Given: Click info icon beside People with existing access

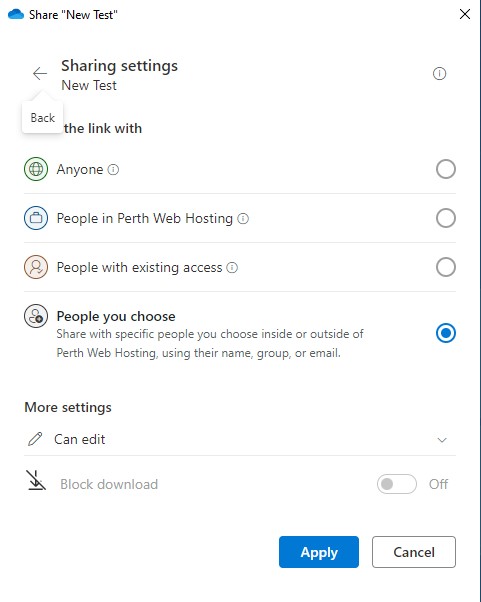Looking at the screenshot, I should point(232,267).
